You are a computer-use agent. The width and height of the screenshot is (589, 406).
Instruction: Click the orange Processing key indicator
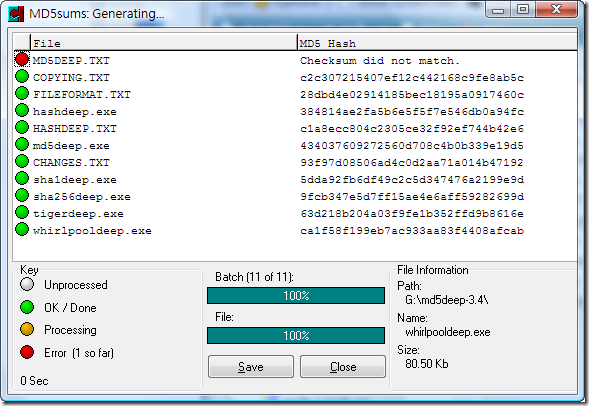coord(27,329)
